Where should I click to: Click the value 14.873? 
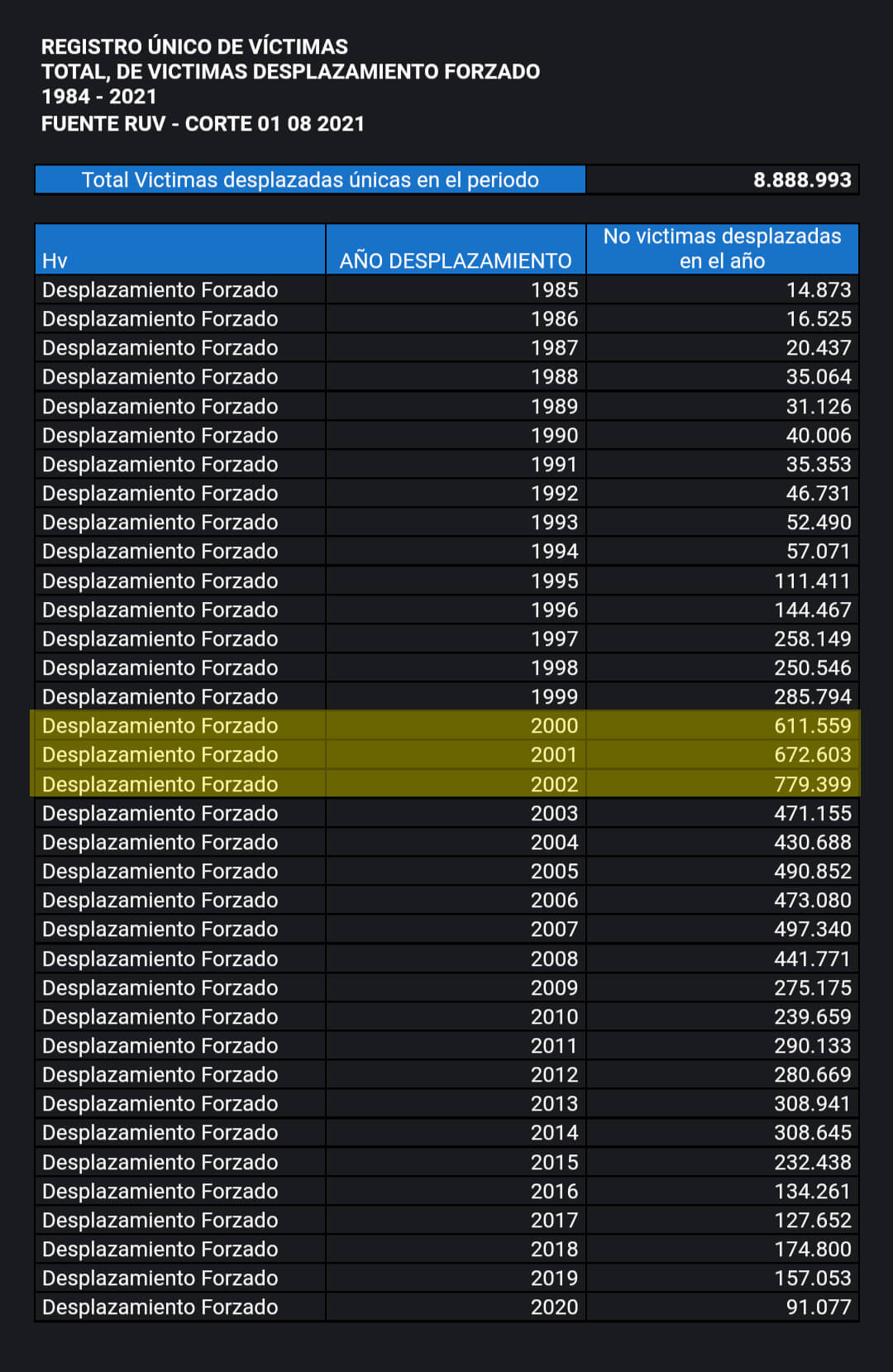click(x=819, y=290)
